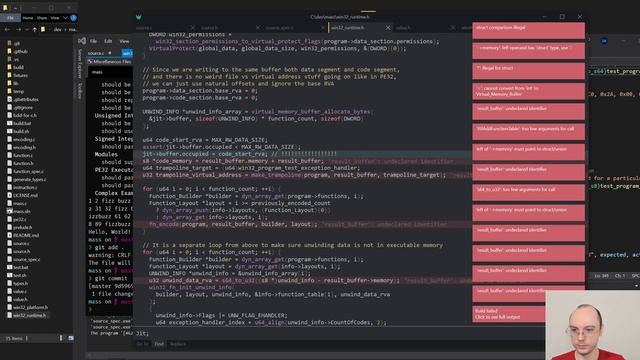
Task: Click Build failed notification for full output
Action: pyautogui.click(x=509, y=314)
